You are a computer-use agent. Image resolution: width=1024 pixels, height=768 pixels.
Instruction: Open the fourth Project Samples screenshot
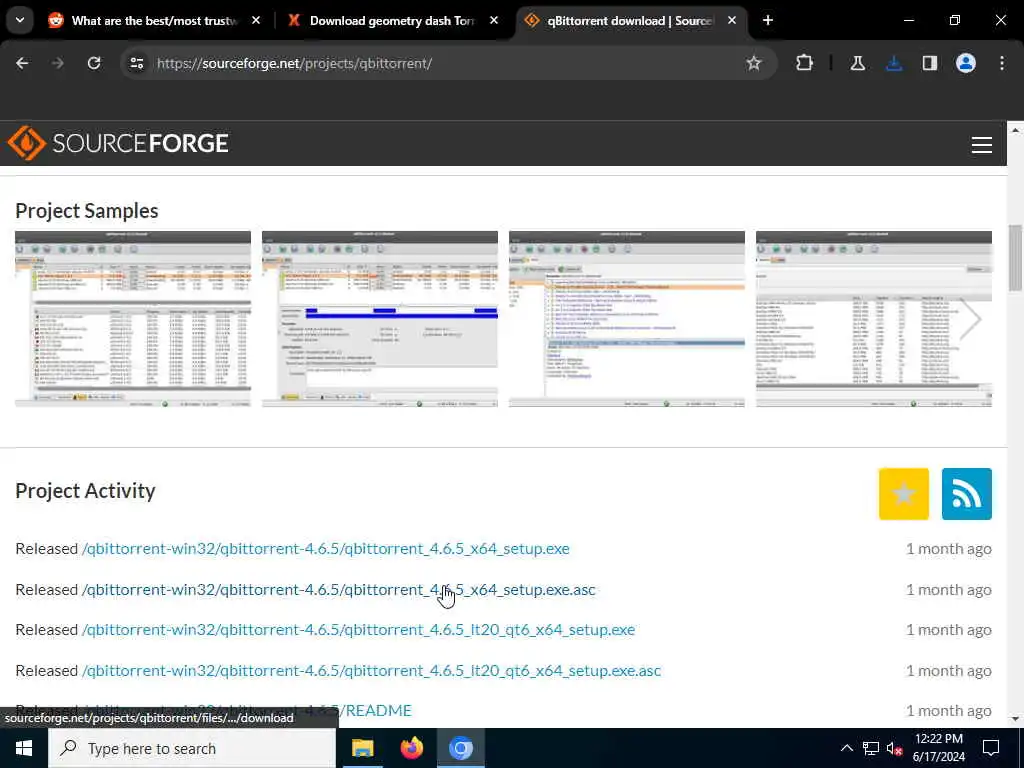click(x=873, y=319)
